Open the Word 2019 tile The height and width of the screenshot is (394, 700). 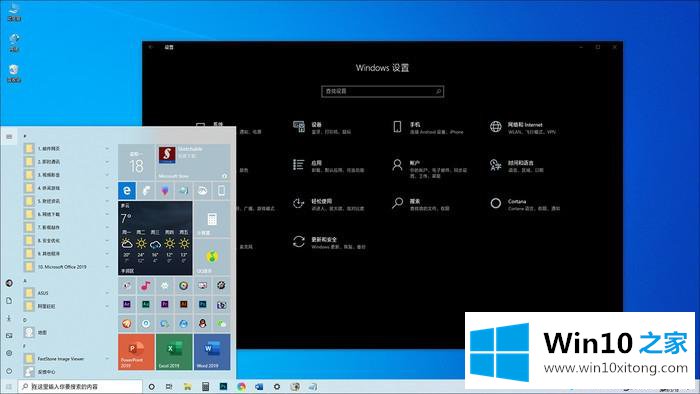212,352
